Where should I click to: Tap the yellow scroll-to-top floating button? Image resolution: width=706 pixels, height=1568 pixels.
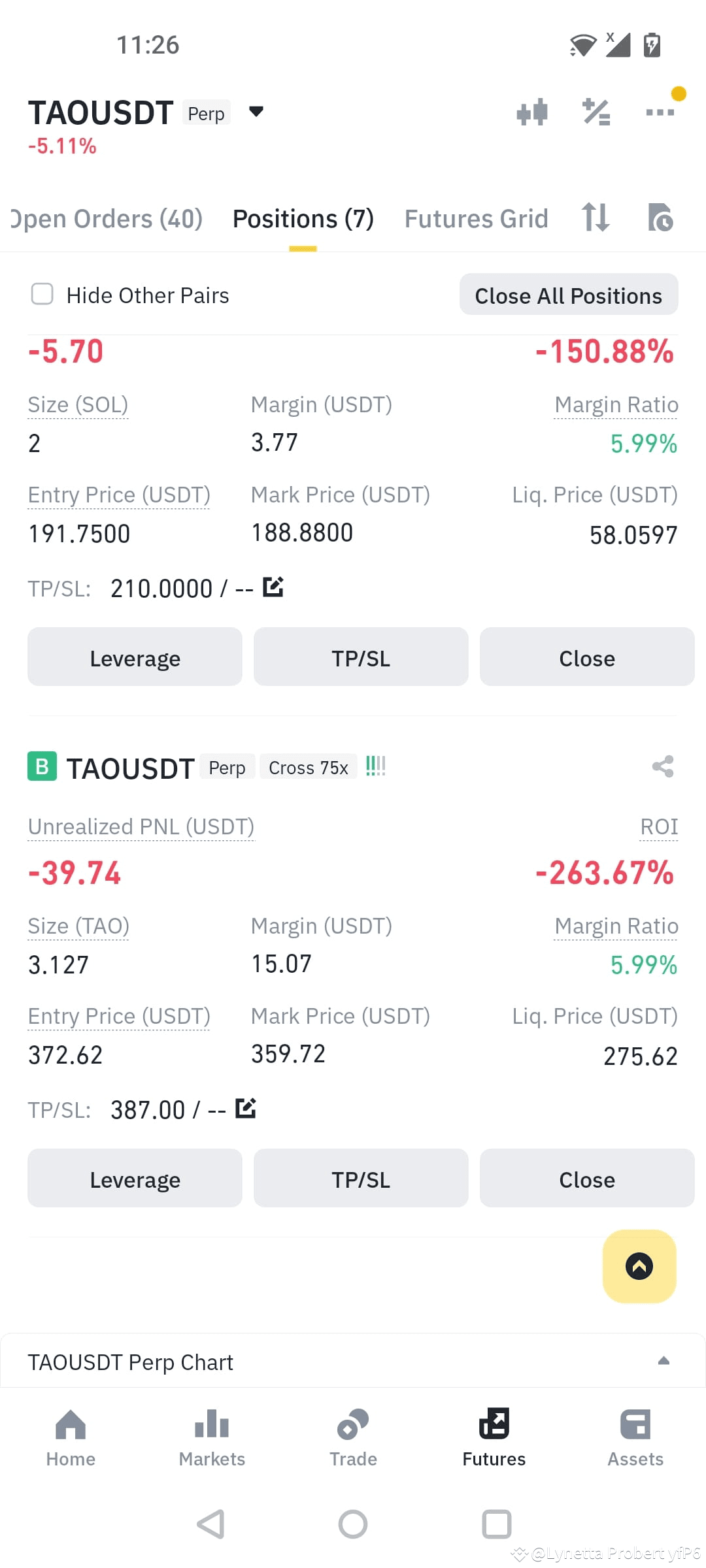pyautogui.click(x=639, y=1266)
